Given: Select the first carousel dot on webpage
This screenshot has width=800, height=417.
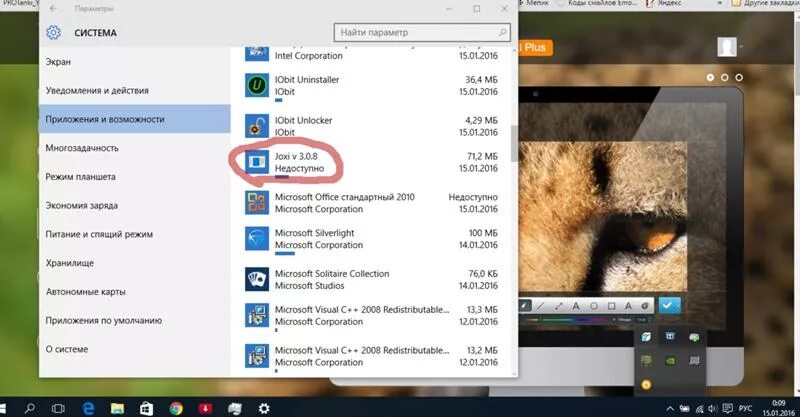Looking at the screenshot, I should pos(710,78).
